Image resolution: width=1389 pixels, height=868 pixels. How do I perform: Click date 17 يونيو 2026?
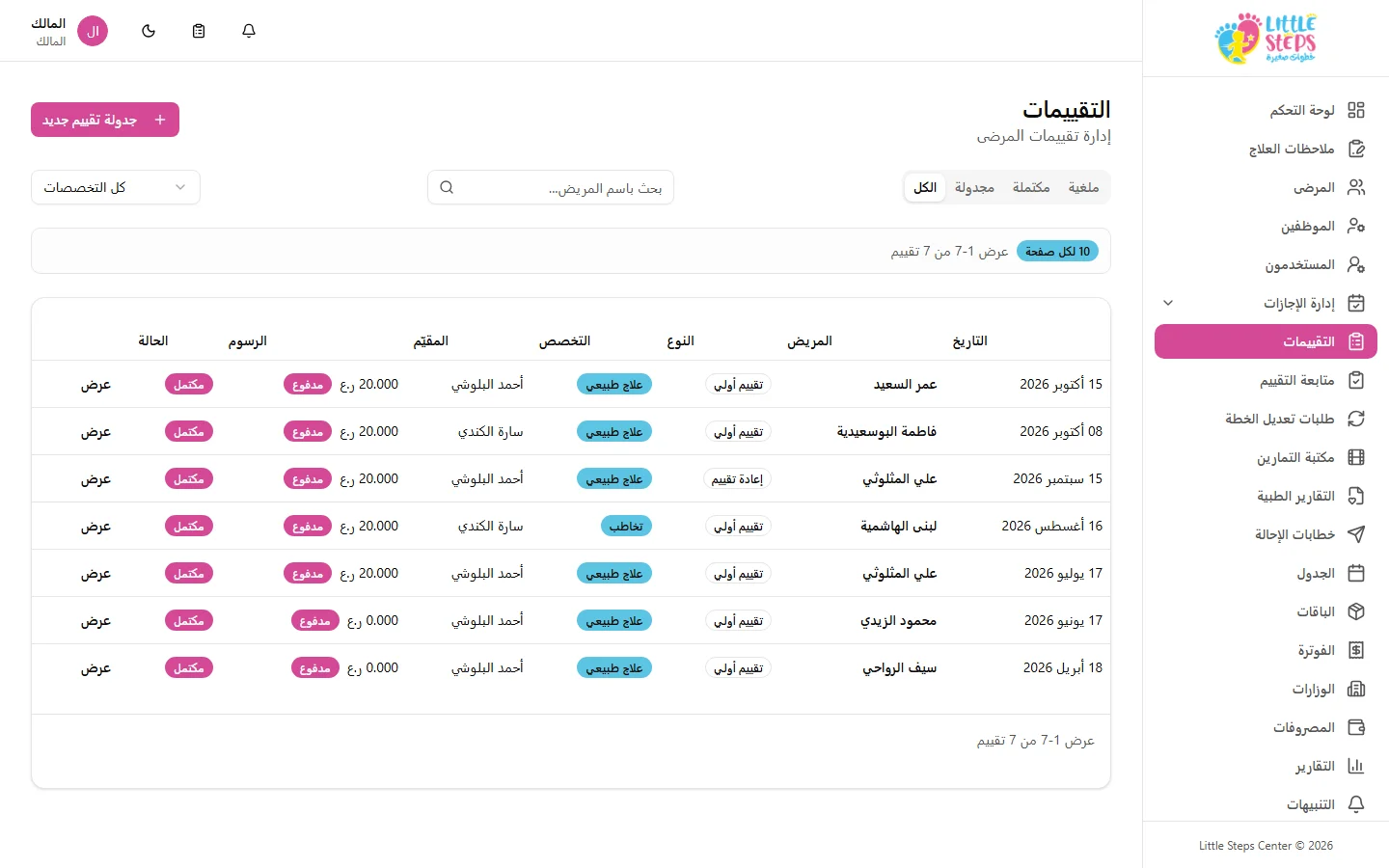click(x=1063, y=621)
